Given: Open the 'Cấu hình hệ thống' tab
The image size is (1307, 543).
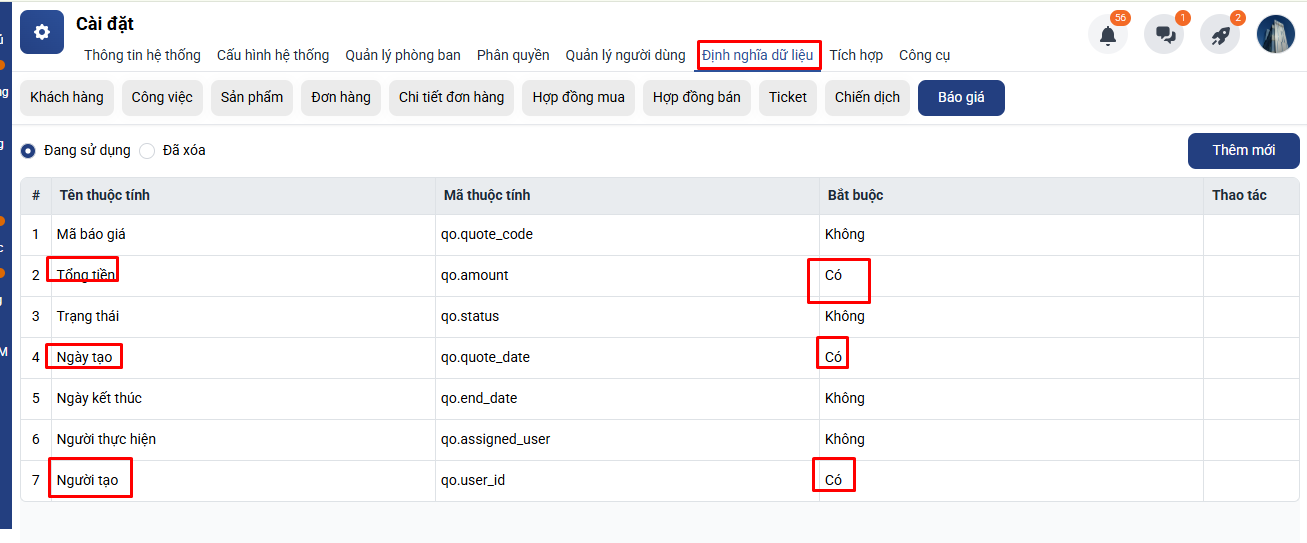Looking at the screenshot, I should (x=273, y=55).
